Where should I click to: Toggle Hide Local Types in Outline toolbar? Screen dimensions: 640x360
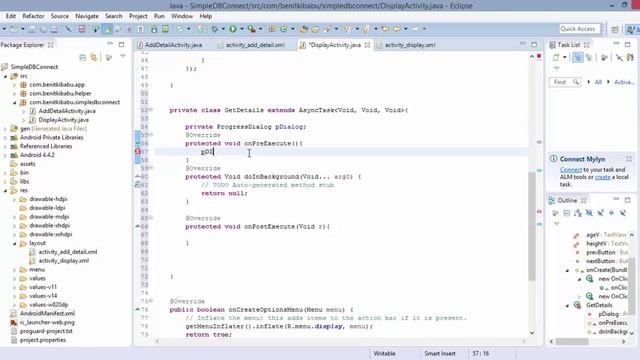point(622,213)
